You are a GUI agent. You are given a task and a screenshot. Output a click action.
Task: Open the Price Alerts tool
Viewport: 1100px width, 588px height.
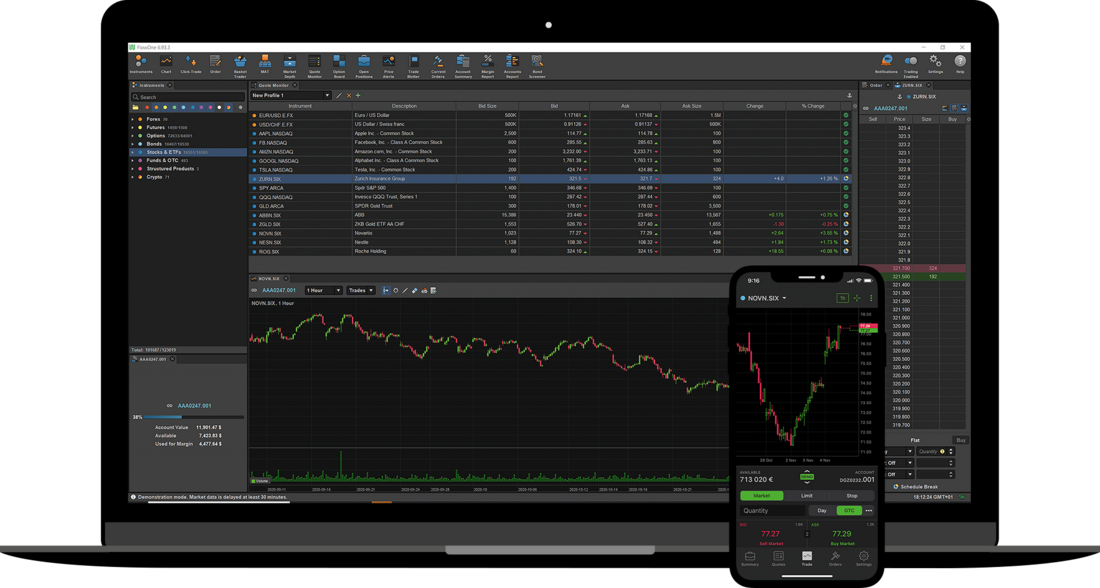click(x=389, y=66)
